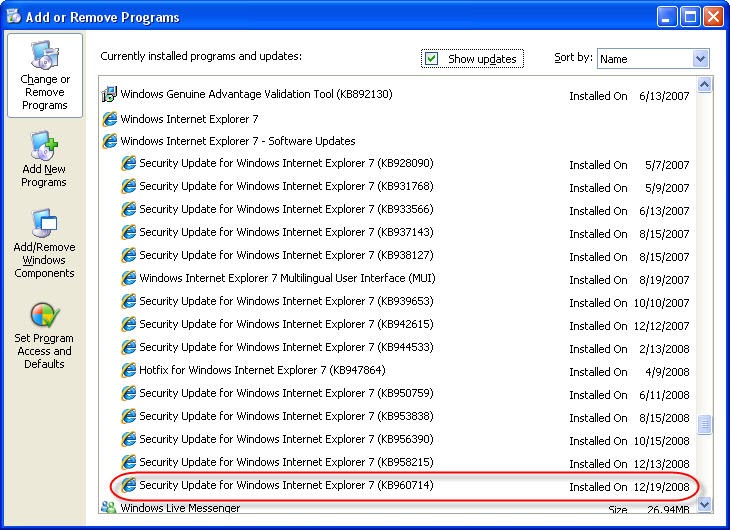Select IE7 Multilingual User Interface (MUI) entry text

287,279
